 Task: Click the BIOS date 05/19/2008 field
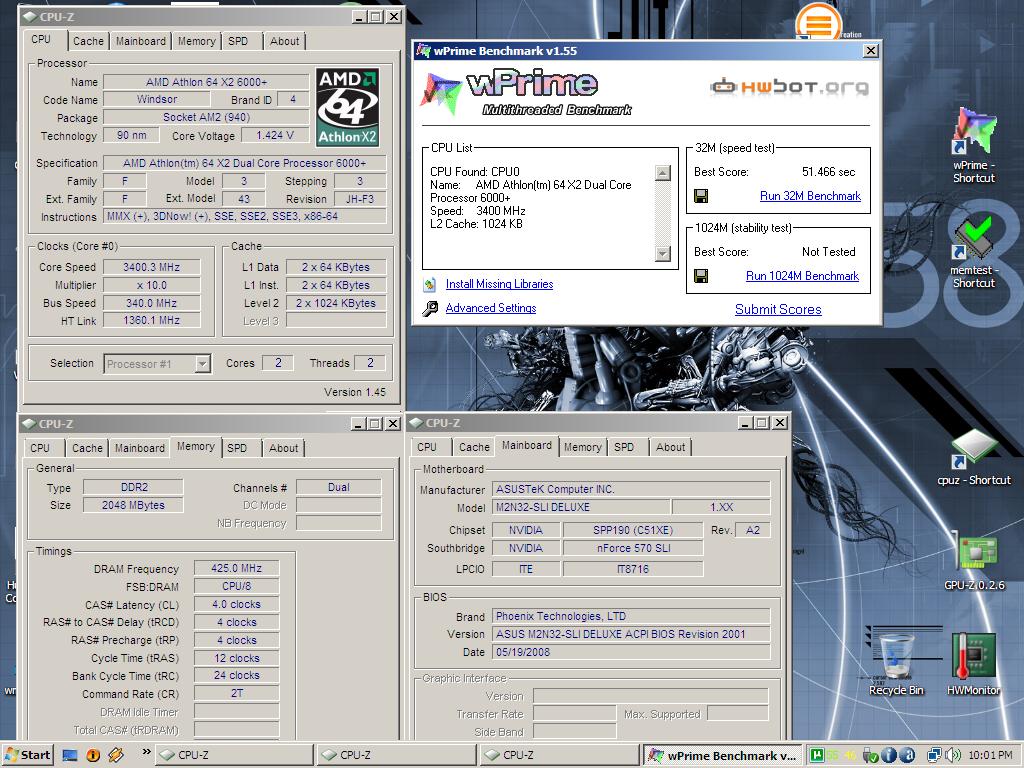click(x=631, y=652)
